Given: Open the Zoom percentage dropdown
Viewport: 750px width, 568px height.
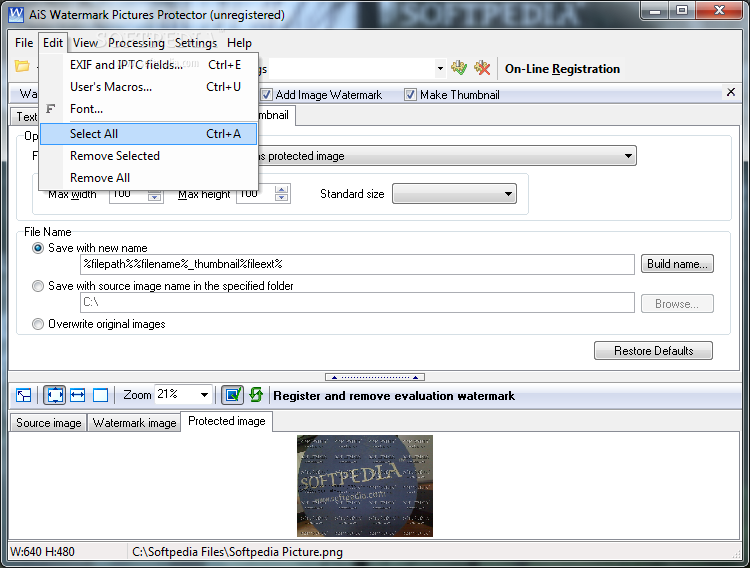Looking at the screenshot, I should (204, 395).
